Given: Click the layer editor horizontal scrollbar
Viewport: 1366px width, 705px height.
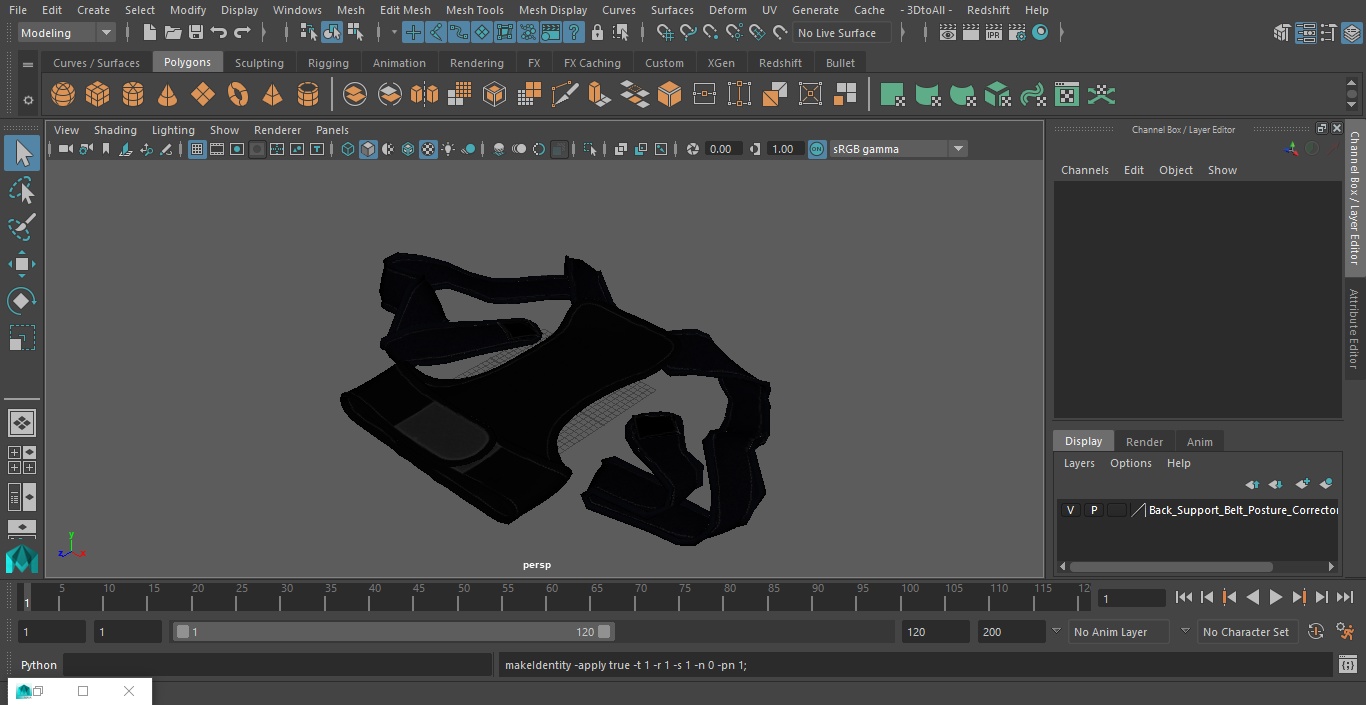Looking at the screenshot, I should pos(1170,566).
